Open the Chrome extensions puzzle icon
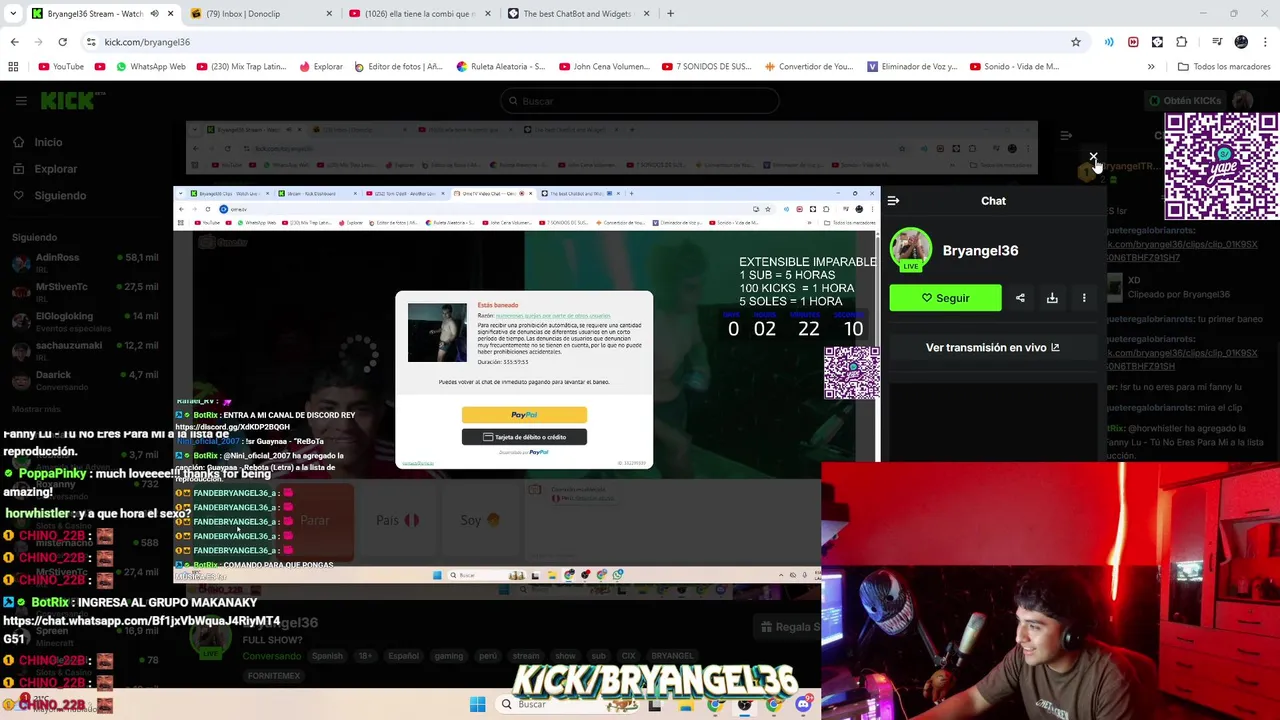 coord(1182,42)
